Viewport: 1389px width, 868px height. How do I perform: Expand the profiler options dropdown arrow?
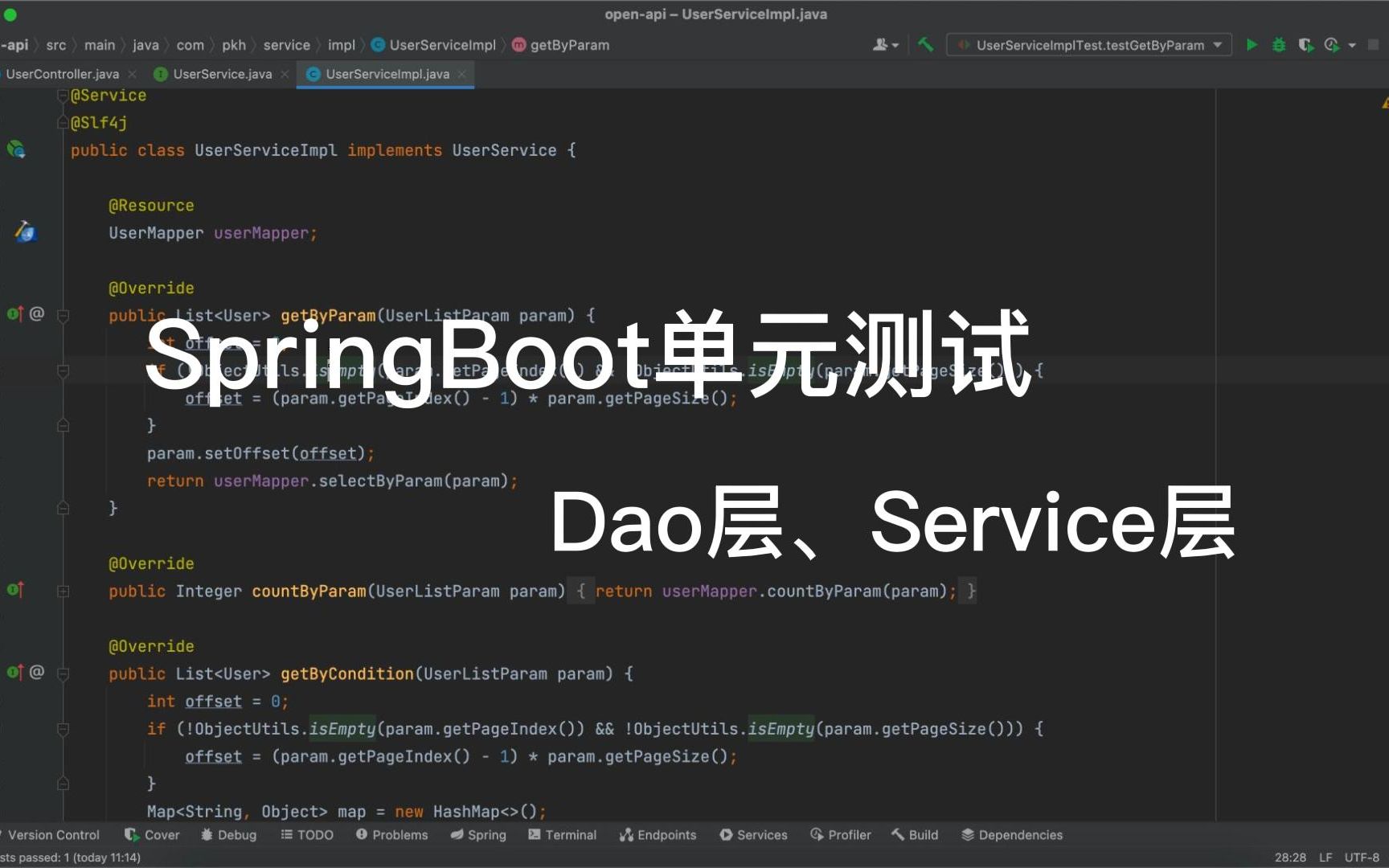click(1352, 46)
